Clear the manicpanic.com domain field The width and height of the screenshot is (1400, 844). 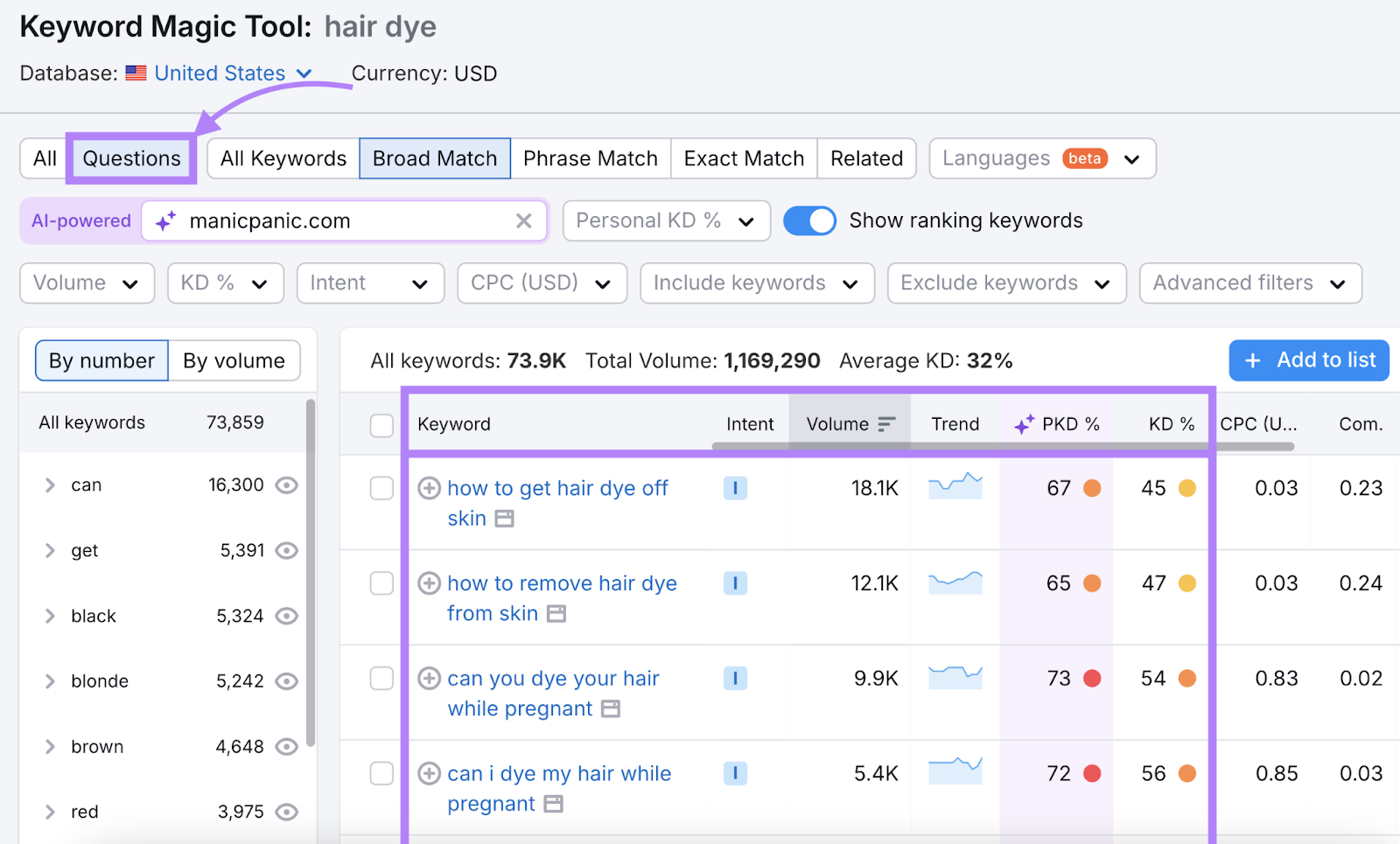click(x=523, y=221)
